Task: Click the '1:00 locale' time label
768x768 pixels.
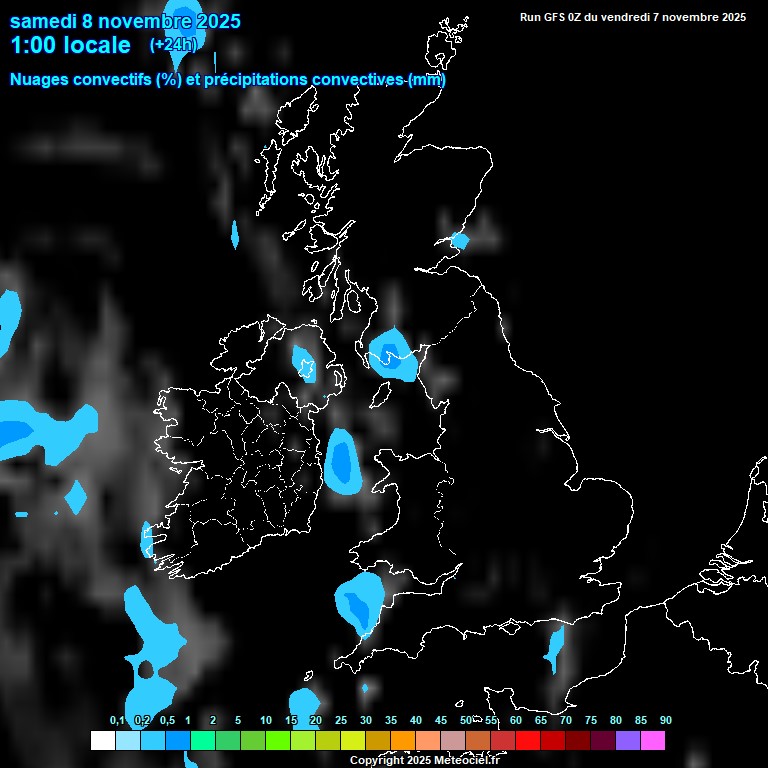Action: click(x=70, y=45)
